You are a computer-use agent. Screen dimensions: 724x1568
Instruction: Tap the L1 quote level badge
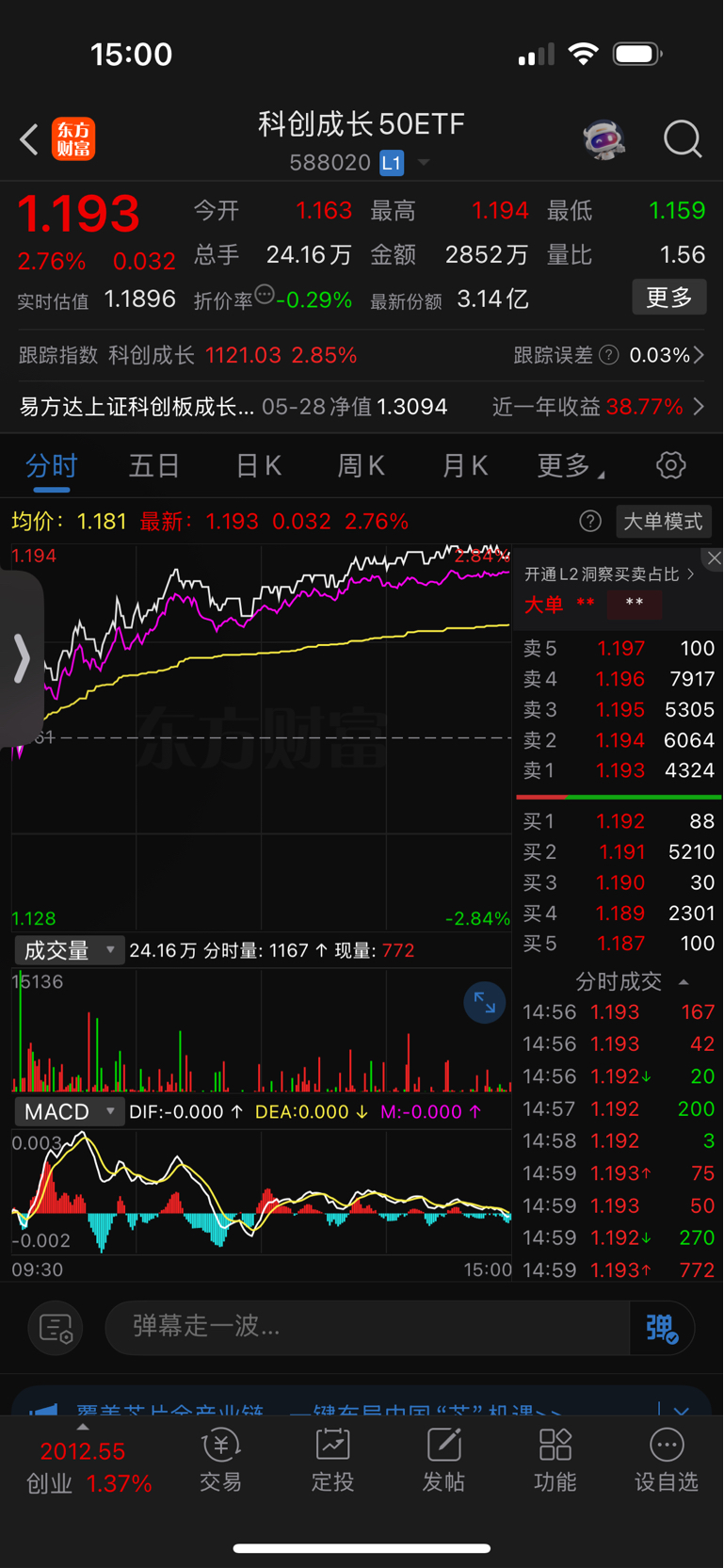392,163
